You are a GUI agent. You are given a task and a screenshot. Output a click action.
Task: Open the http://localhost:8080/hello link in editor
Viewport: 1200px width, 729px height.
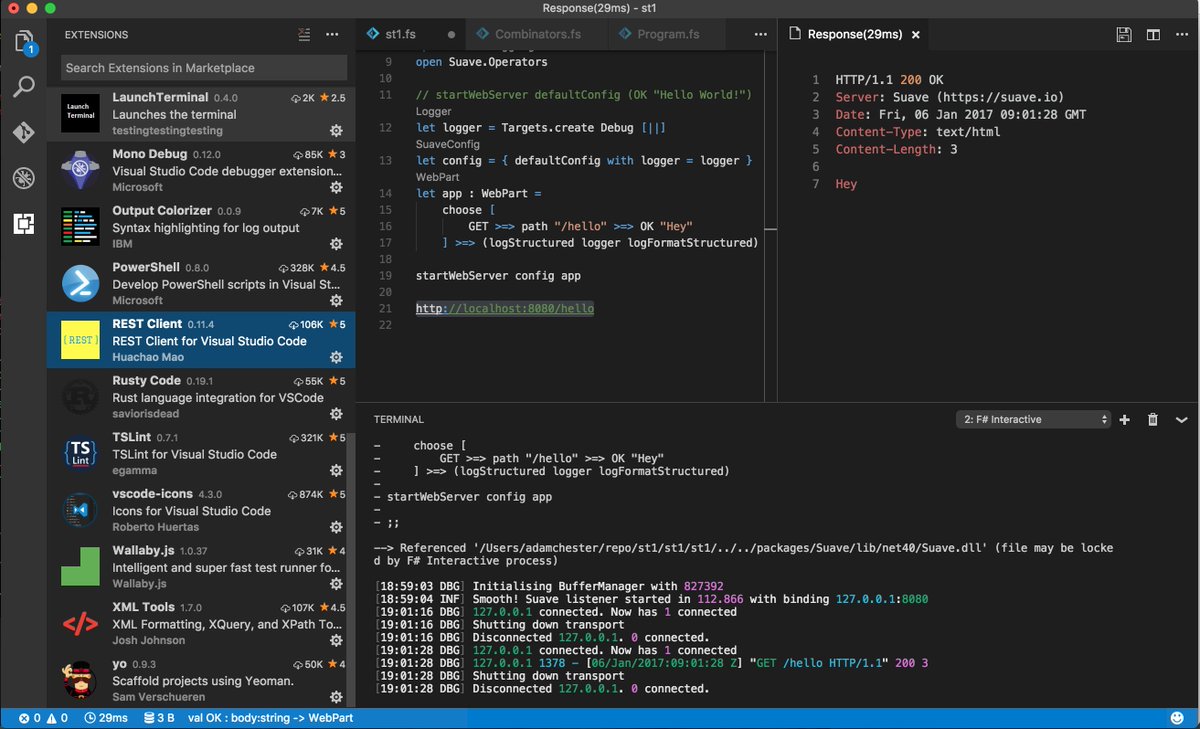pyautogui.click(x=505, y=309)
